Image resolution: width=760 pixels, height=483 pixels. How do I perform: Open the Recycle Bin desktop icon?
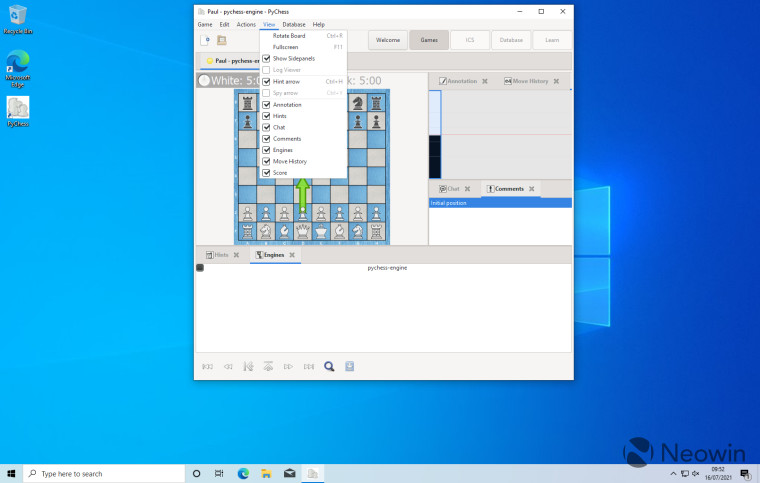click(18, 20)
